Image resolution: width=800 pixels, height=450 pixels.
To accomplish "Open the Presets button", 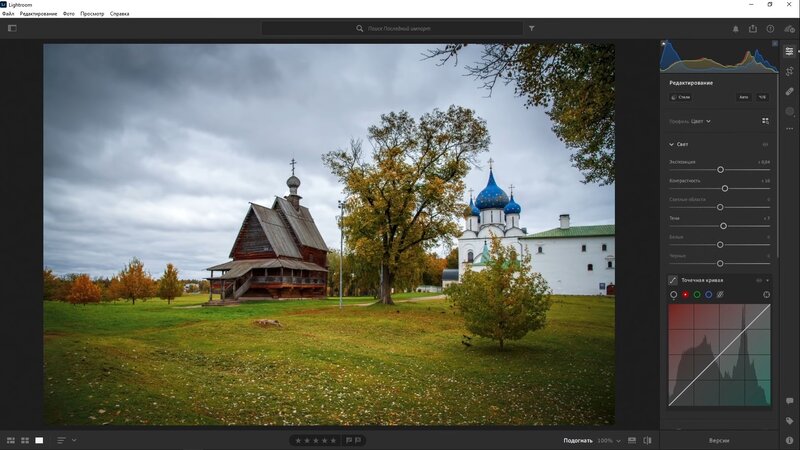I will (681, 97).
